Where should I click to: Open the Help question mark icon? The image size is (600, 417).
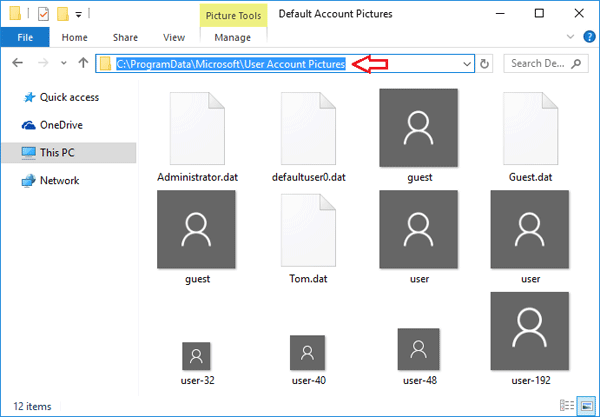(586, 38)
